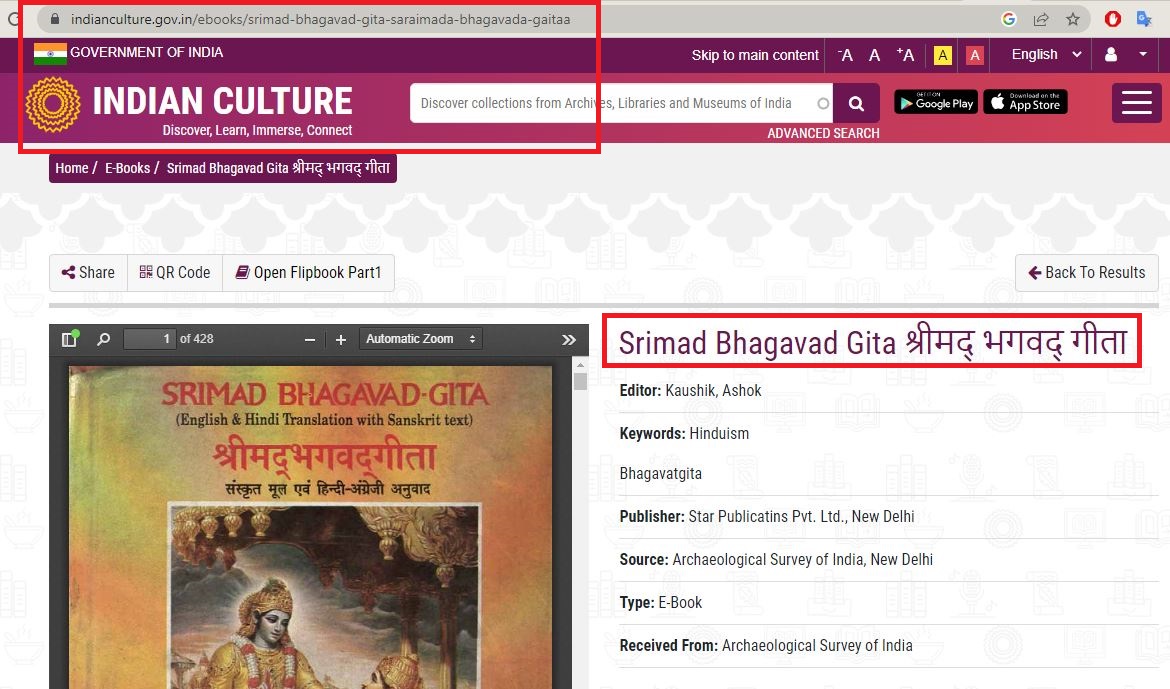
Task: Submit search with the magnifier button
Action: tap(856, 103)
